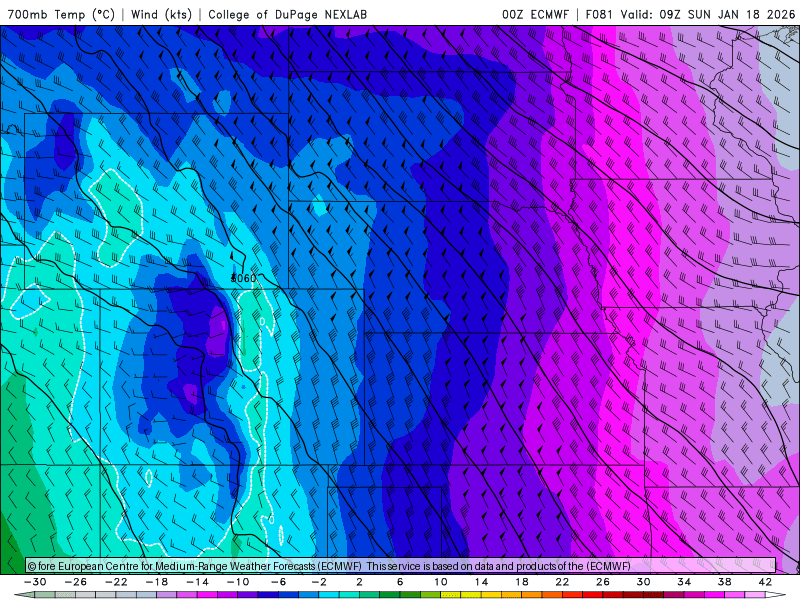Click the 14 colorbar tick label
Viewport: 800px width, 600px height.
click(481, 582)
